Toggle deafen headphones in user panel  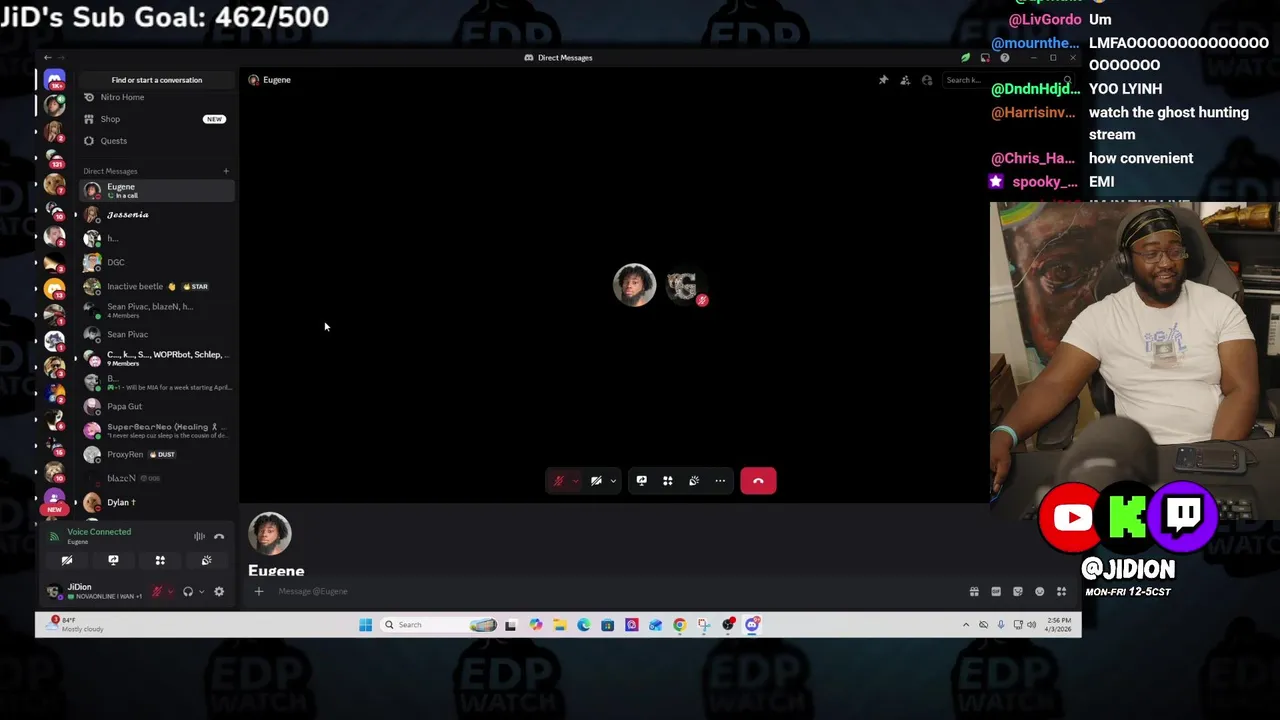187,592
